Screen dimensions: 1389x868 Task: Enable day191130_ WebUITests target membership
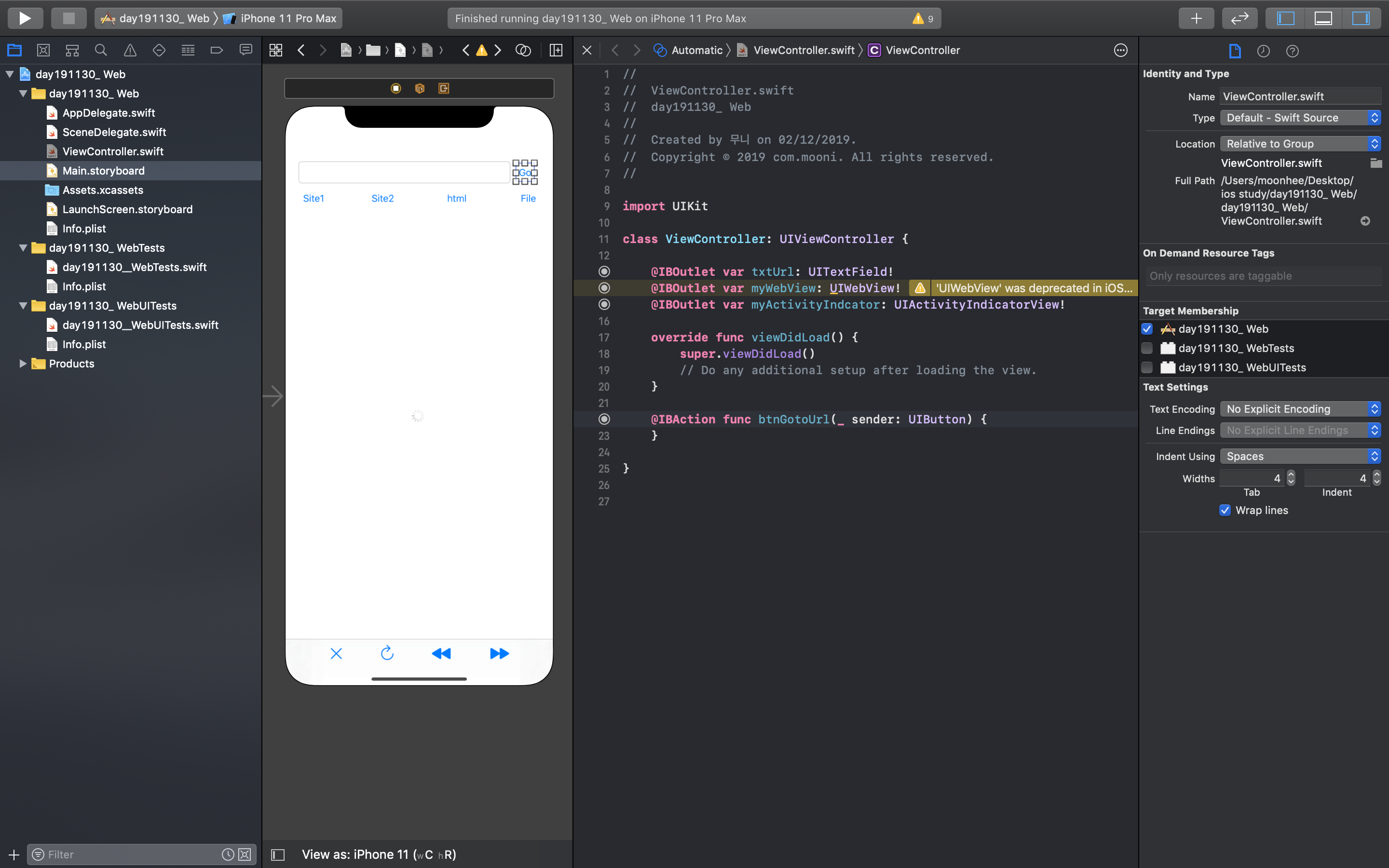click(1147, 367)
